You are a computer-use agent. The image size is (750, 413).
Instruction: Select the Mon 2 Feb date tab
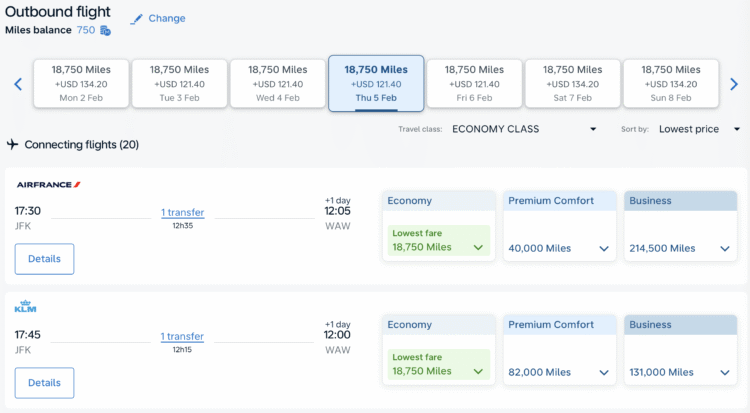tap(81, 84)
